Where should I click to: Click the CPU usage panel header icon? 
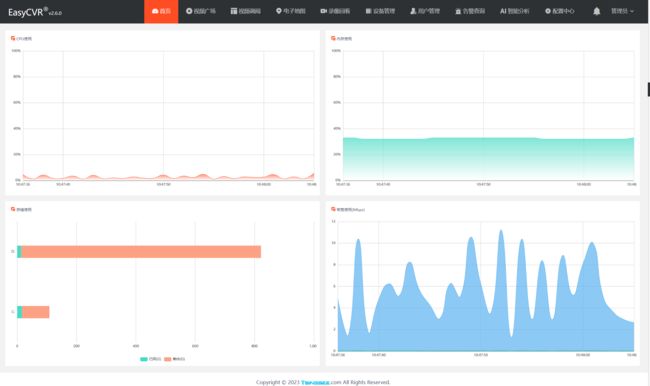pyautogui.click(x=13, y=38)
